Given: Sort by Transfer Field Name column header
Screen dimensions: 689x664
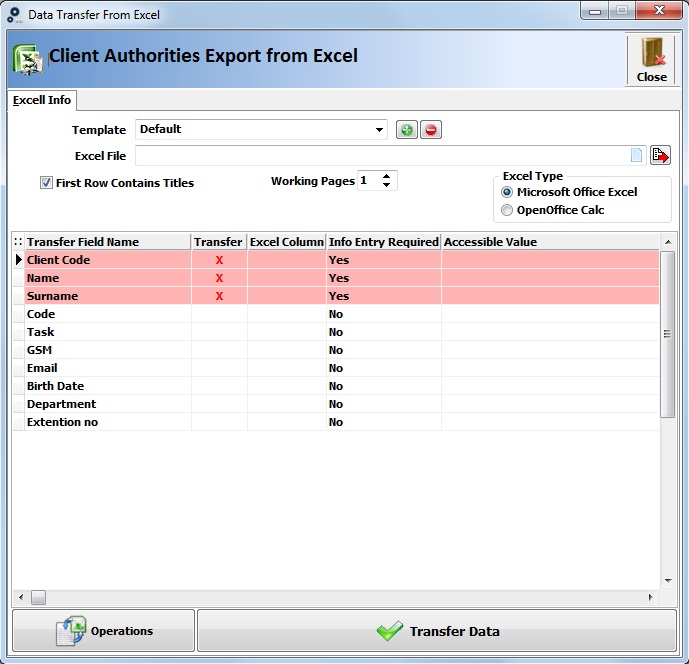Looking at the screenshot, I should coord(108,242).
